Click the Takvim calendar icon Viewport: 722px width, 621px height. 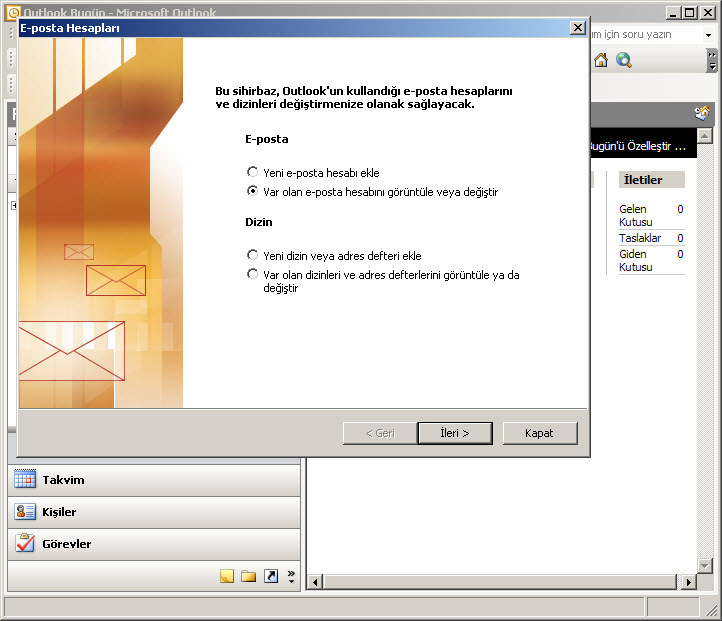tap(25, 479)
